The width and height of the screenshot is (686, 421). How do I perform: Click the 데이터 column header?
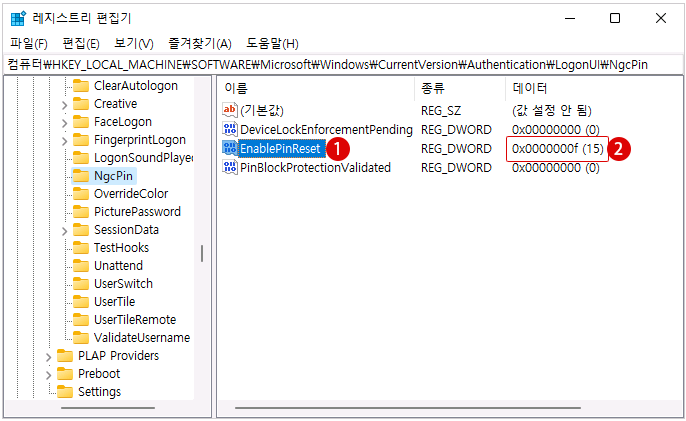coord(593,88)
